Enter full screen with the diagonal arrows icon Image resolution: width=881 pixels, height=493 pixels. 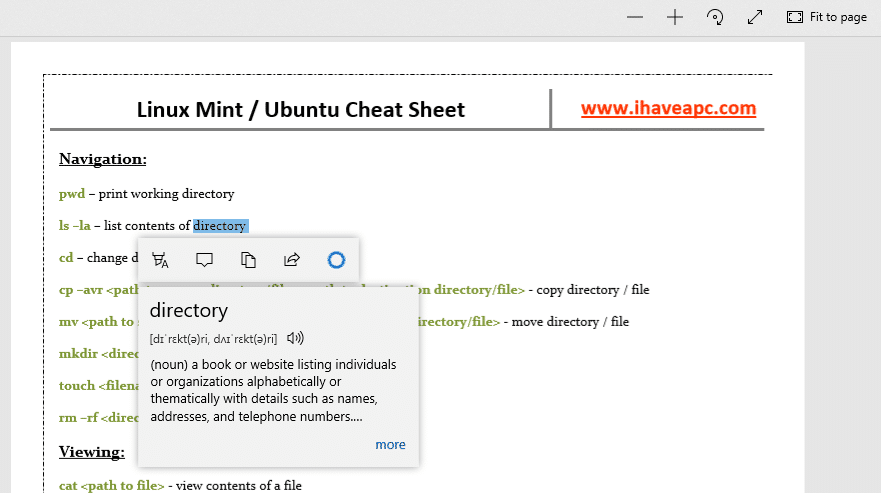pyautogui.click(x=755, y=17)
